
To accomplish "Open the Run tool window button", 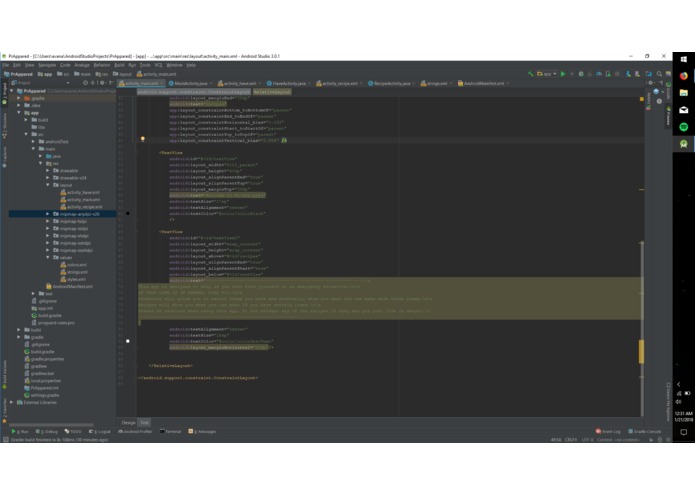I will tap(20, 432).
